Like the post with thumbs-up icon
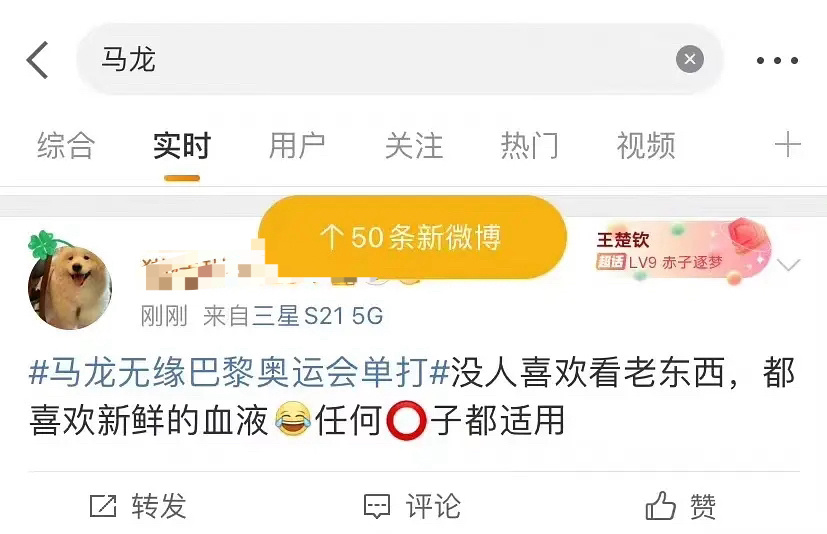Viewport: 827px width, 534px height. (660, 506)
